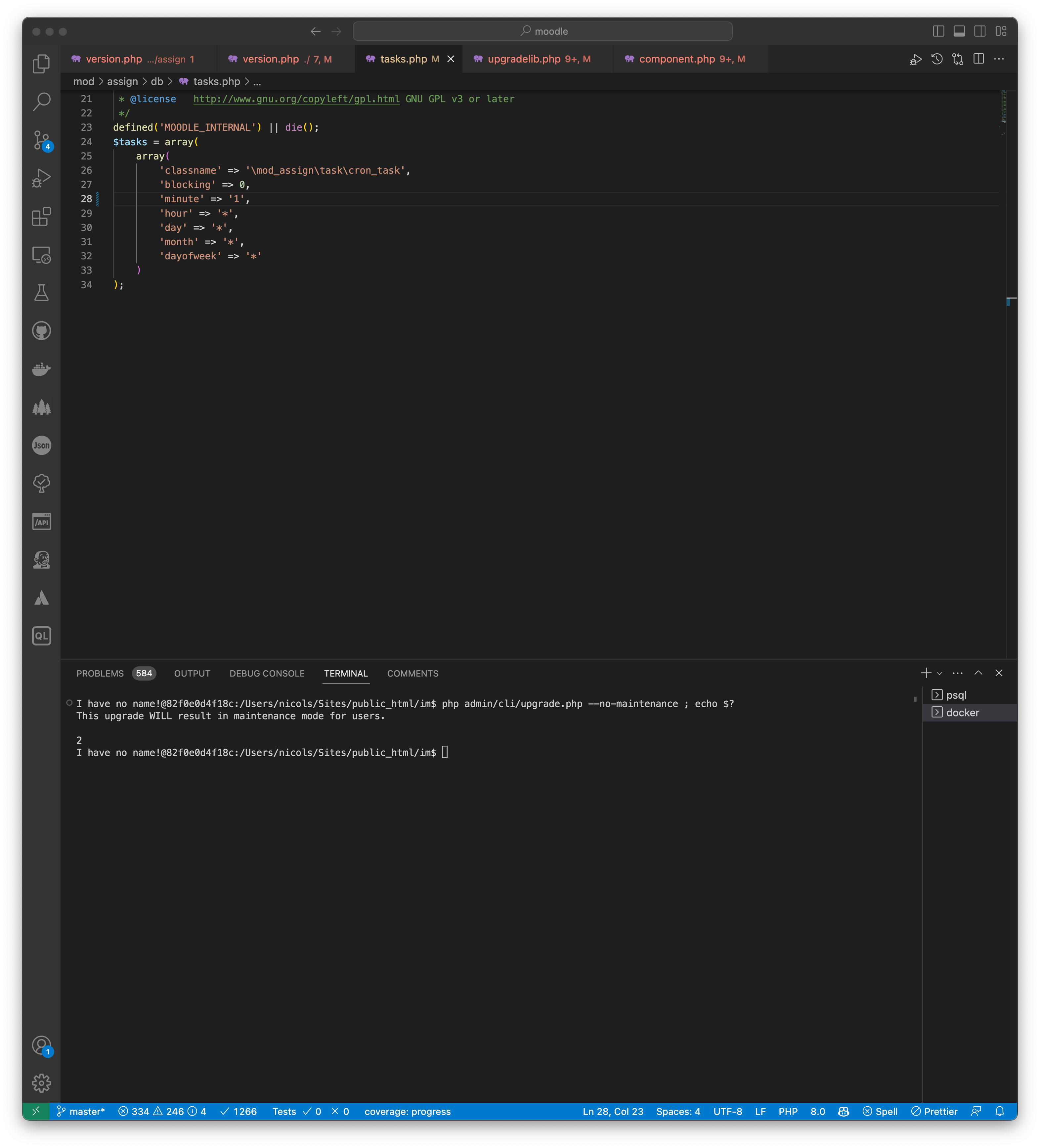Click run or debug icon in editor toolbar

pyautogui.click(x=915, y=59)
